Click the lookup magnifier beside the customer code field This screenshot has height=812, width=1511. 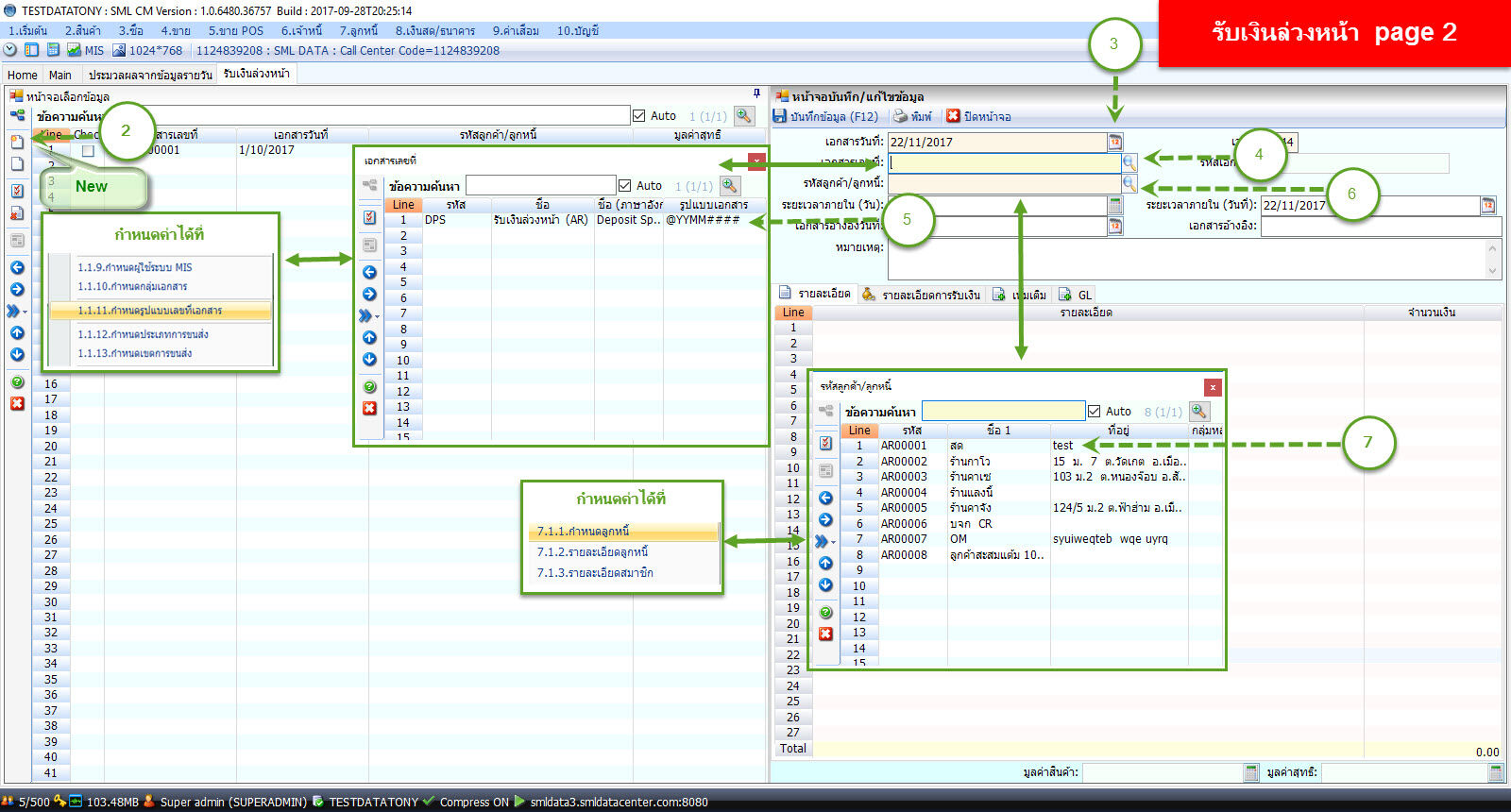[1129, 183]
